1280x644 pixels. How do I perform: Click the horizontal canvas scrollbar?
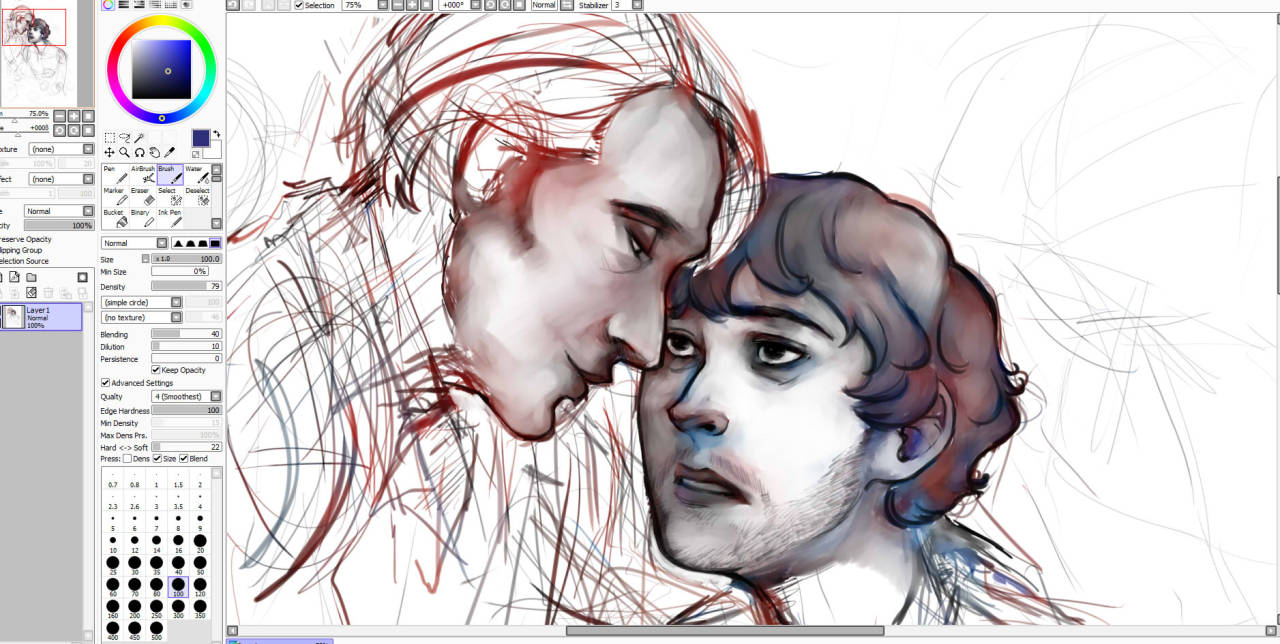coord(725,630)
